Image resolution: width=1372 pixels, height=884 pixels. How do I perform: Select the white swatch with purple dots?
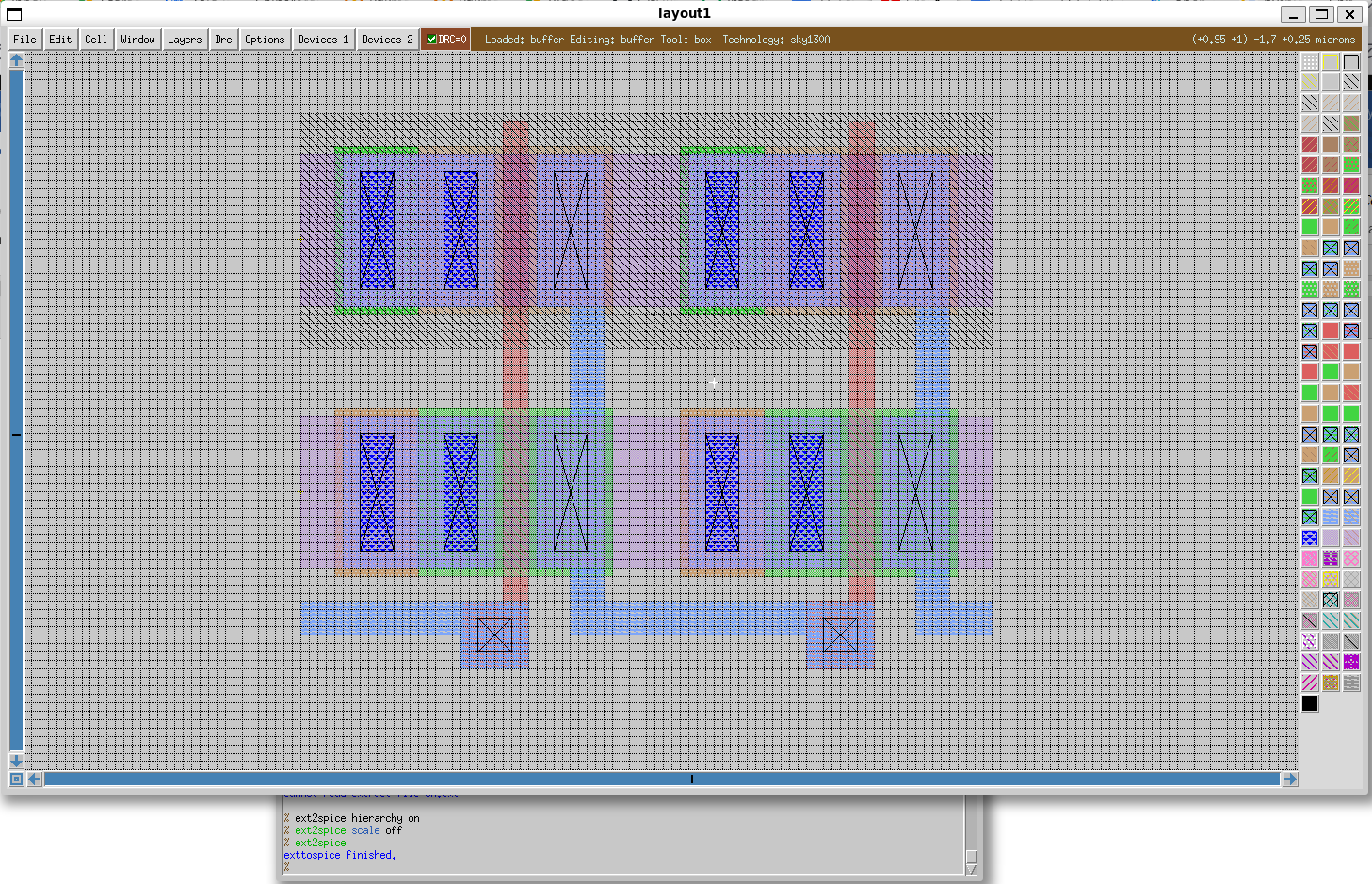(1310, 641)
